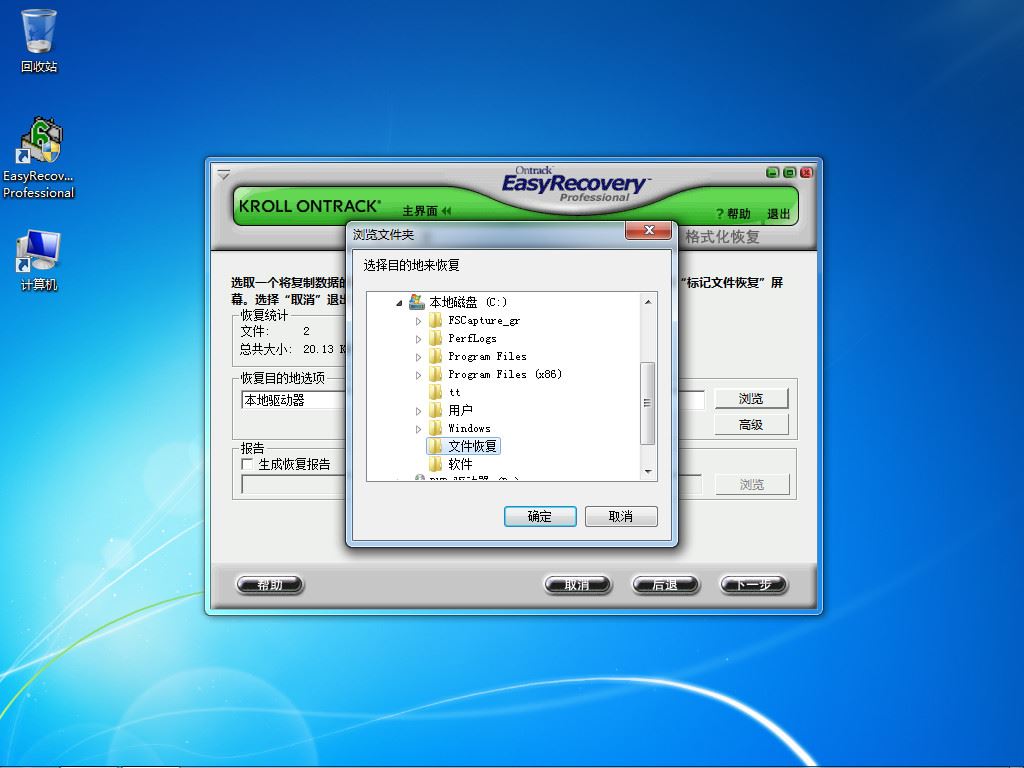Click the bottom 取消 button in EasyRecovery
Screen dimensions: 1024x768
pyautogui.click(x=577, y=584)
